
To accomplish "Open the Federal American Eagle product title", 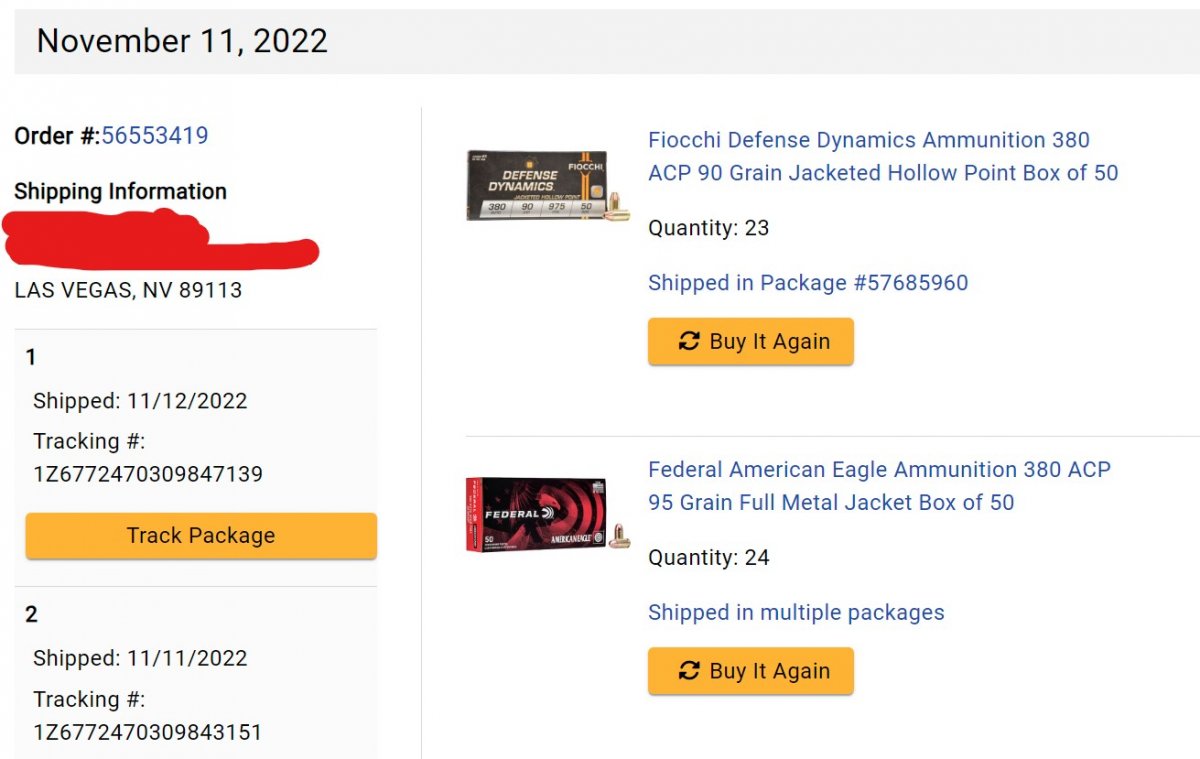I will point(879,486).
